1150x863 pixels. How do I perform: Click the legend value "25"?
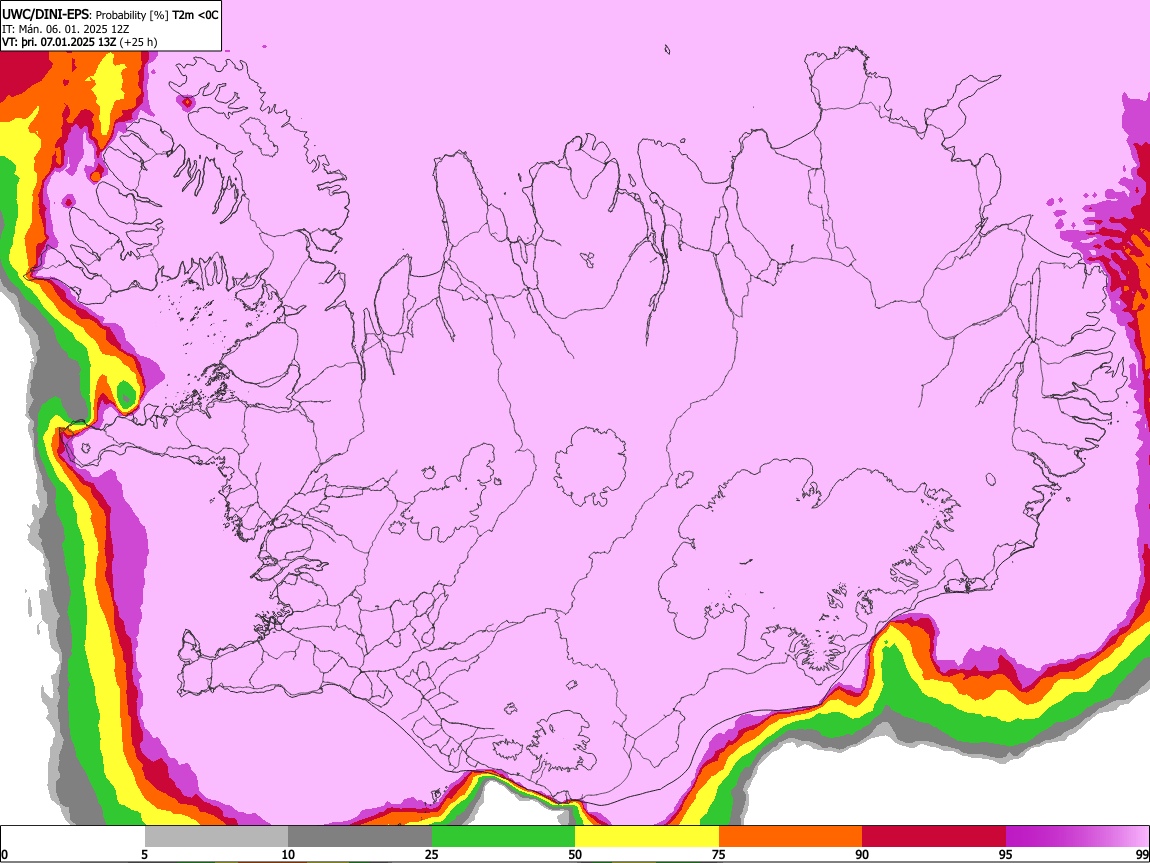coord(431,855)
